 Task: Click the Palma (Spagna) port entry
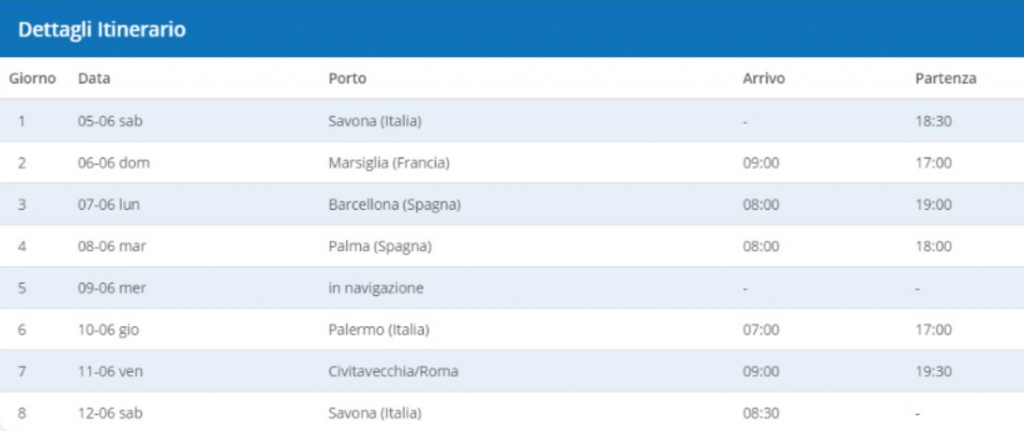tap(380, 246)
